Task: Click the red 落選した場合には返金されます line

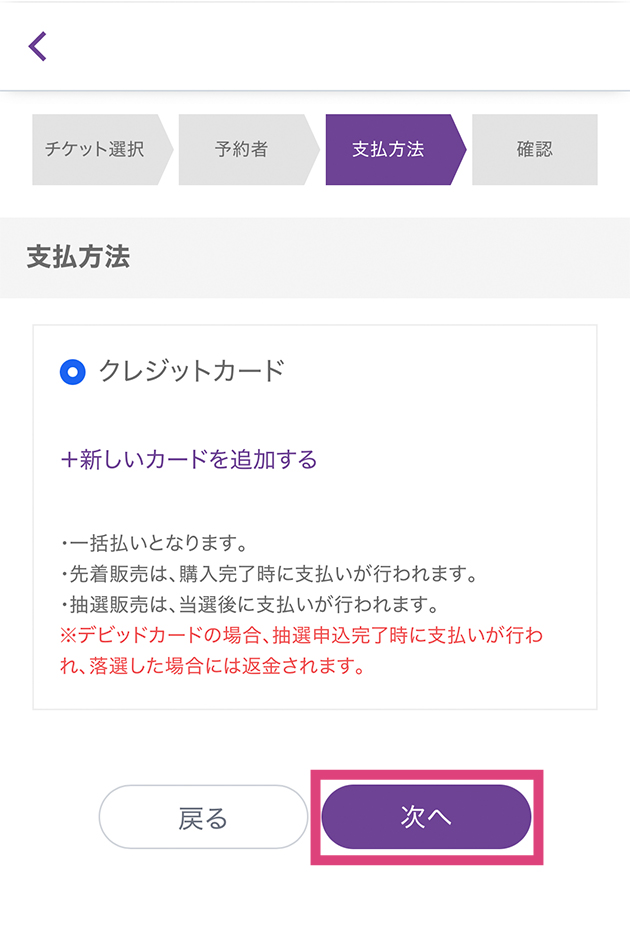Action: 212,666
